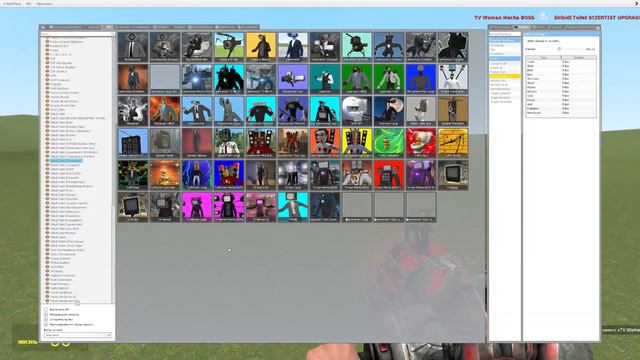Select the glasses man on orange background
The width and height of the screenshot is (640, 360).
[x=324, y=143]
